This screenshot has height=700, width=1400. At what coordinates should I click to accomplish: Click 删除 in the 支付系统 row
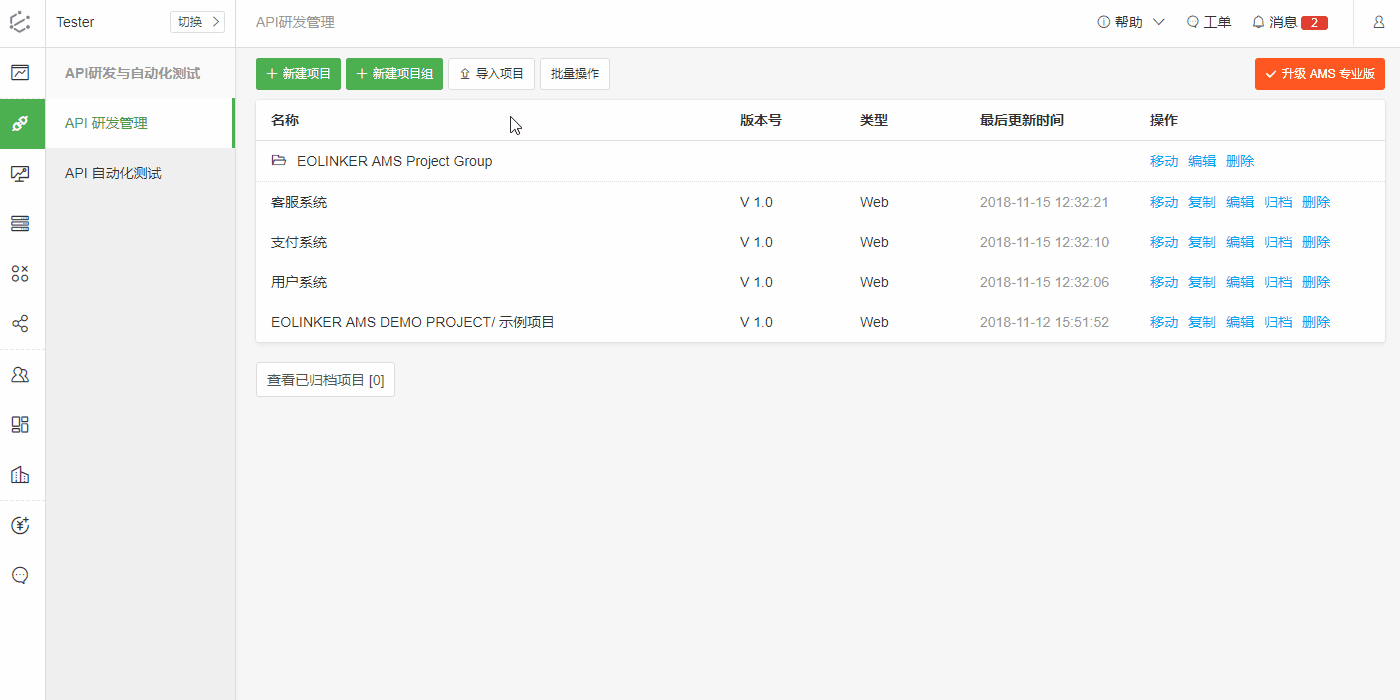click(x=1316, y=242)
